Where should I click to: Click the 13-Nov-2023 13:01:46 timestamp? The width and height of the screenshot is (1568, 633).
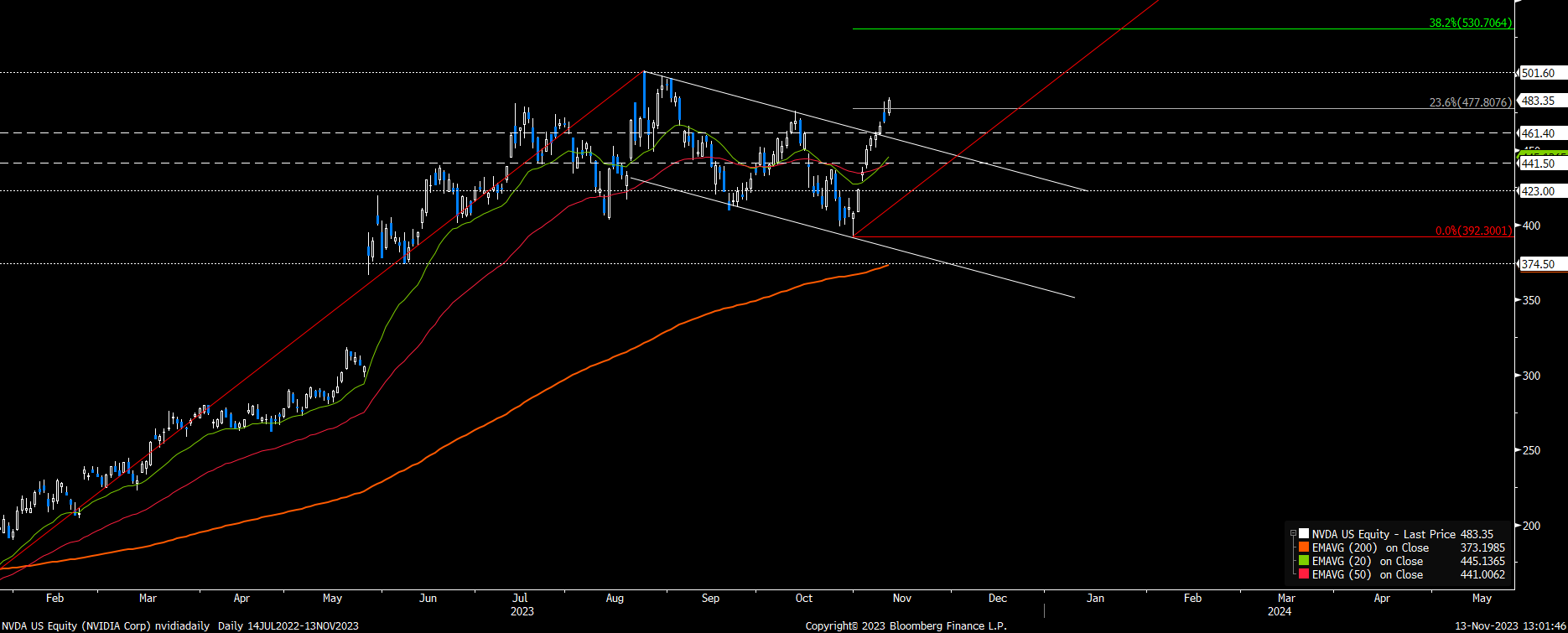[x=1509, y=625]
